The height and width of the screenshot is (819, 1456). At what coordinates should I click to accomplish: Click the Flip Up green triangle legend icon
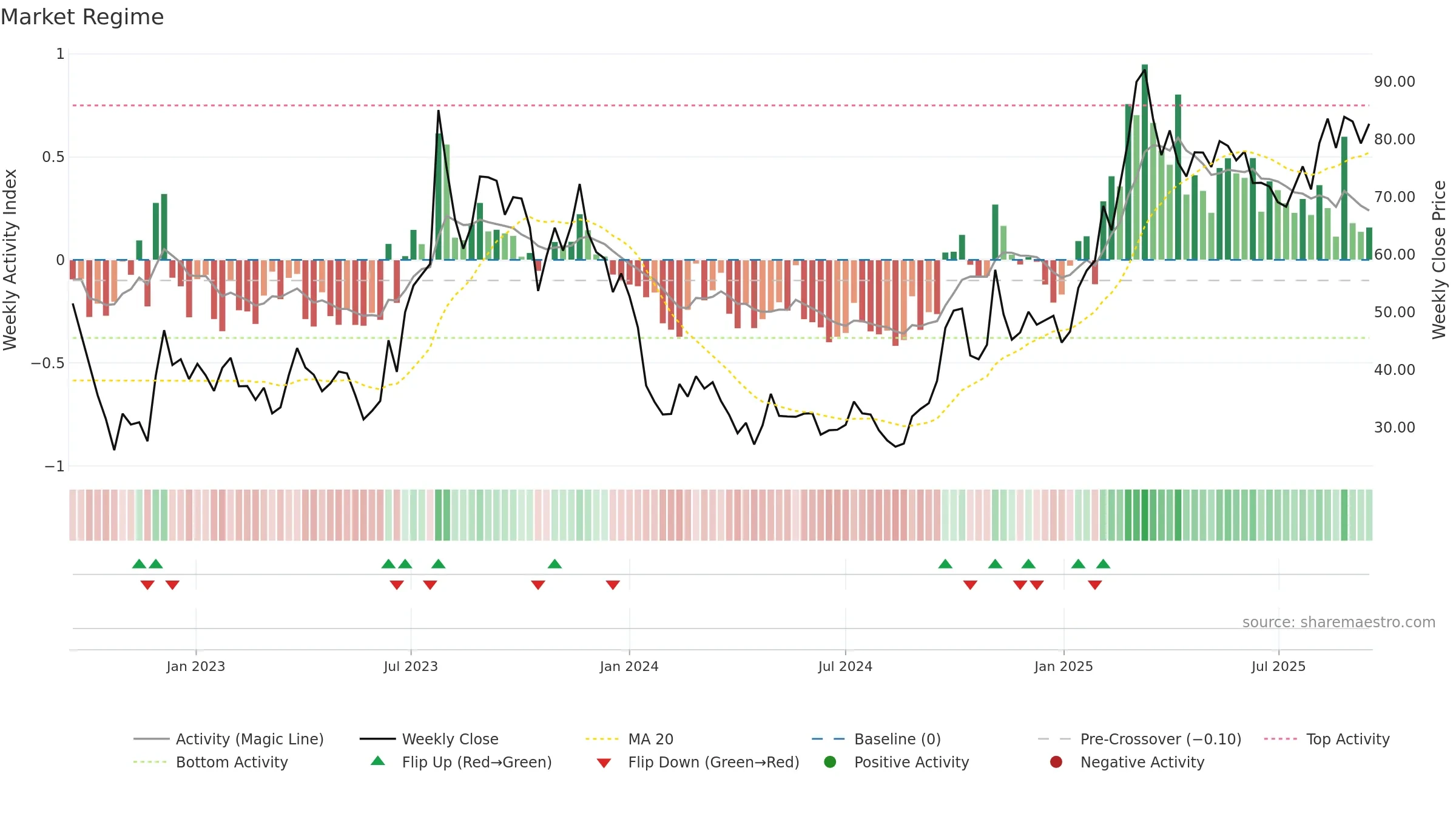point(378,761)
